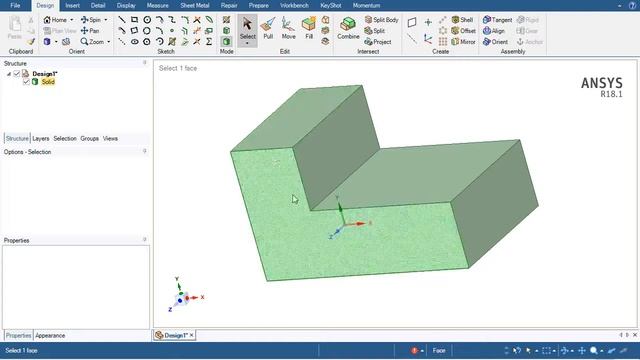
Task: Switch to the Layers panel tab
Action: tap(41, 138)
